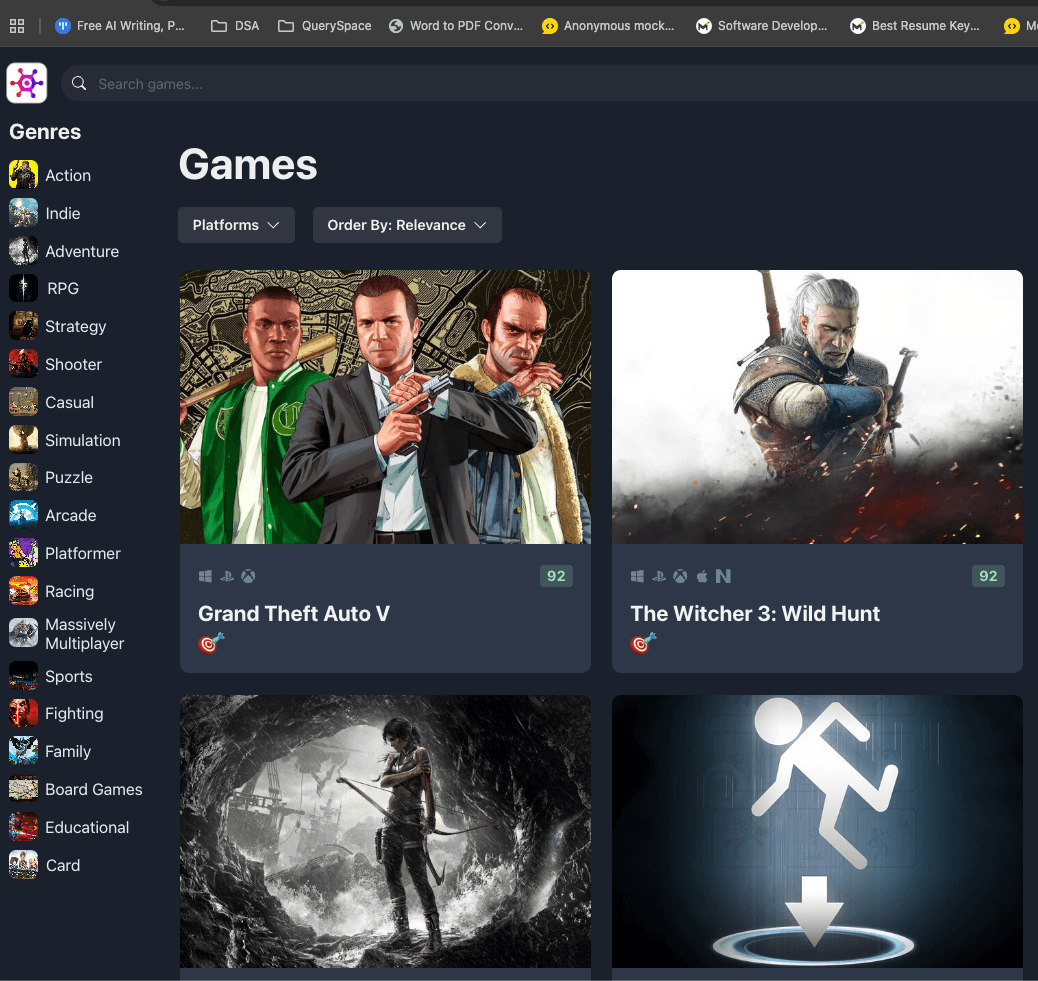This screenshot has width=1038, height=981.
Task: Open The Witcher 3 cover image
Action: click(x=817, y=407)
